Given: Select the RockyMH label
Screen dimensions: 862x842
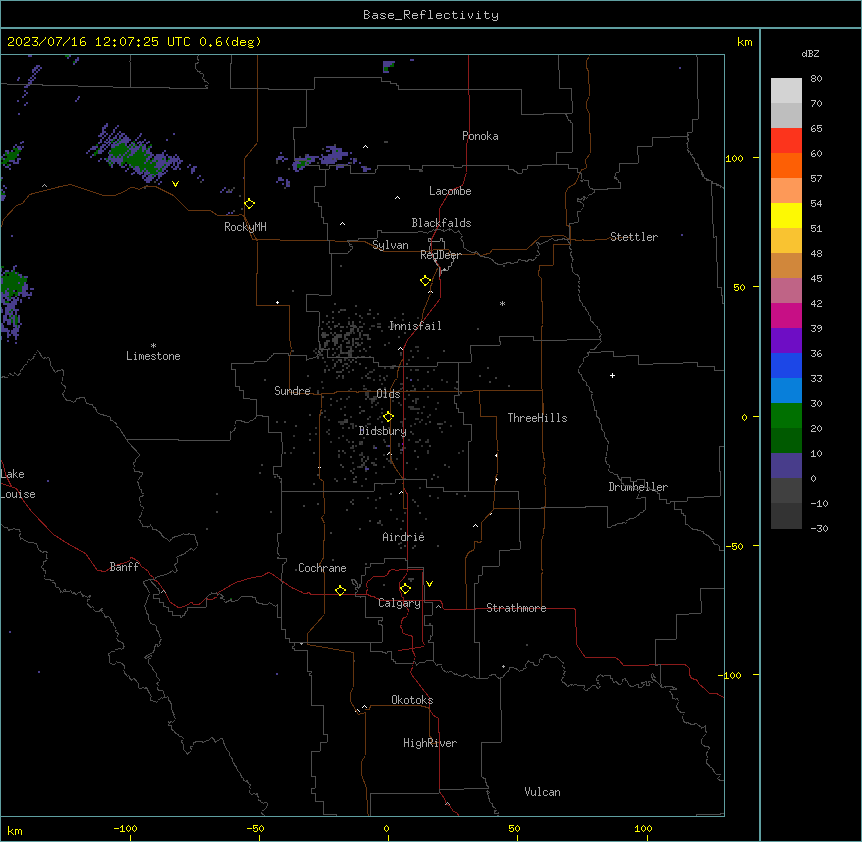Looking at the screenshot, I should coord(245,227).
